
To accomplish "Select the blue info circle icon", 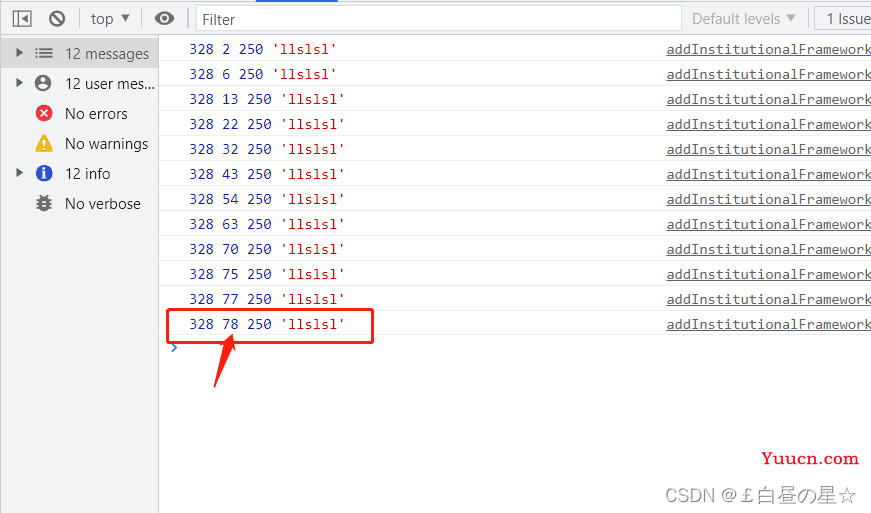I will coord(44,173).
